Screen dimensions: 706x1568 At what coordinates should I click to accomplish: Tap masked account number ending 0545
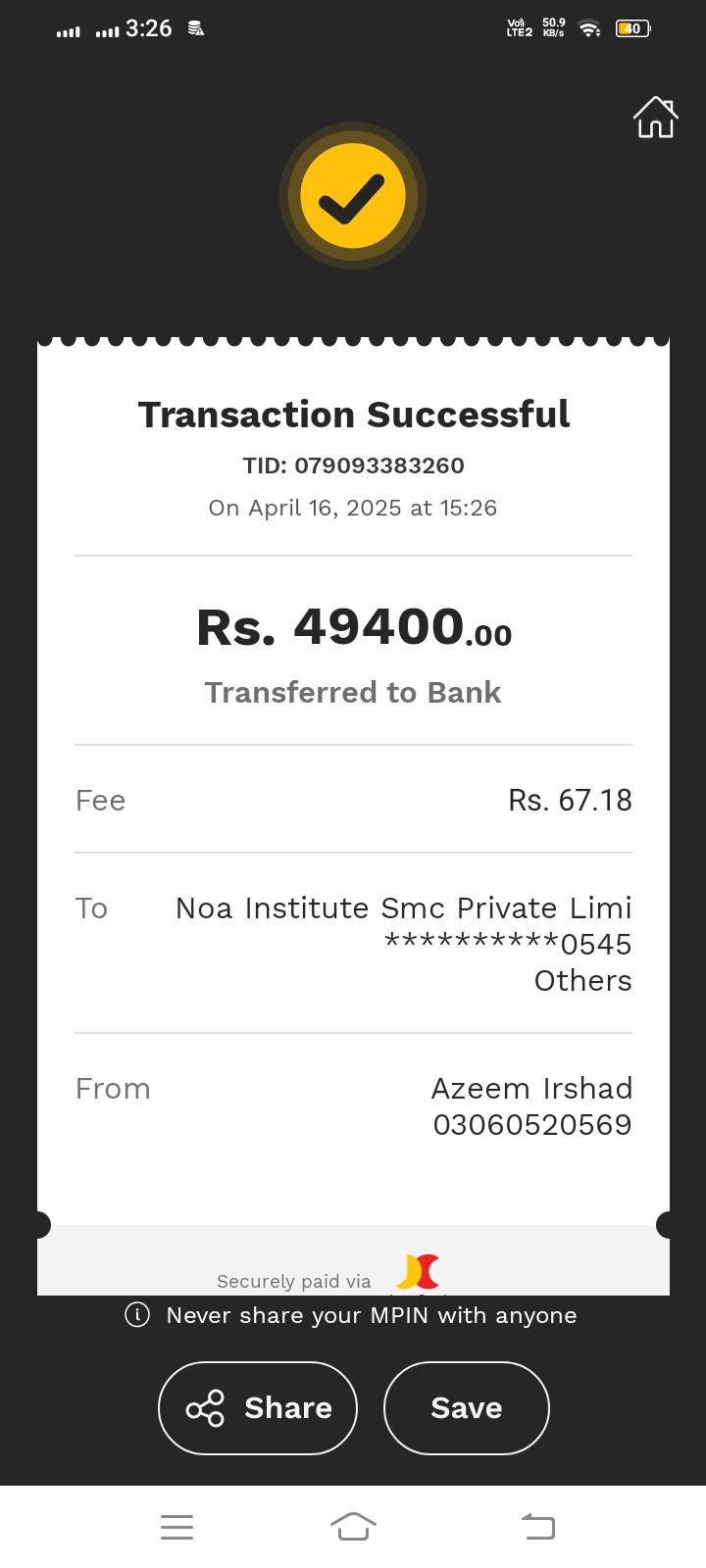coord(508,945)
